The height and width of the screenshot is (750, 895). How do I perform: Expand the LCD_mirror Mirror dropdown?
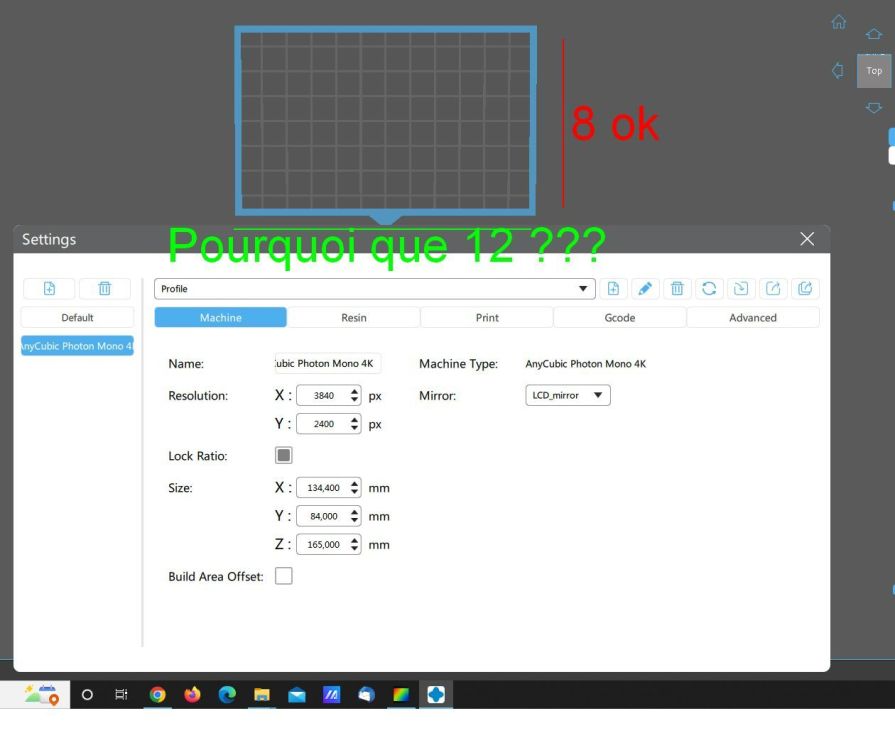[567, 395]
